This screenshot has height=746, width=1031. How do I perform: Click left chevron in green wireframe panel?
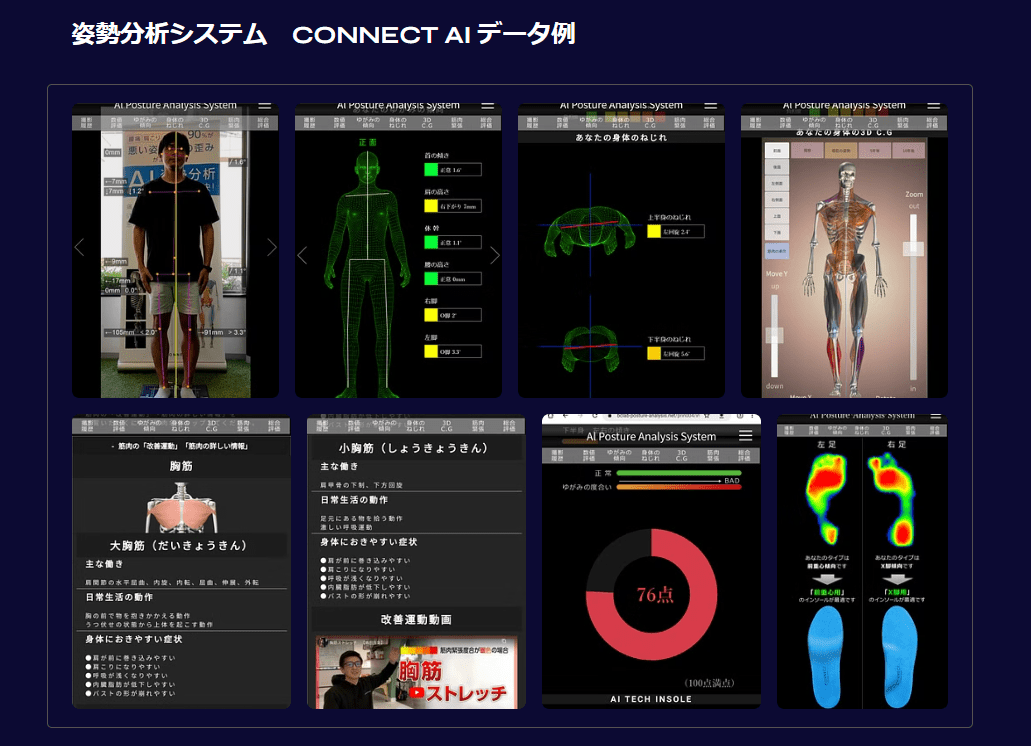(302, 255)
